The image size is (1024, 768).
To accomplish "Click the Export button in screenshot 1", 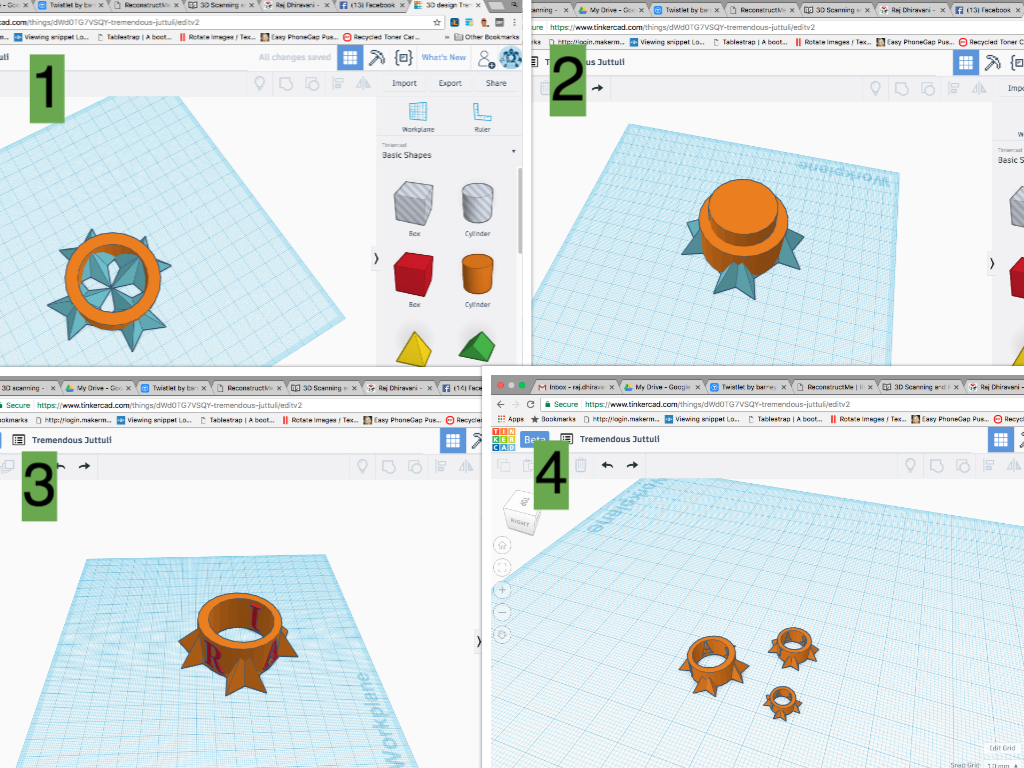I will tap(450, 83).
